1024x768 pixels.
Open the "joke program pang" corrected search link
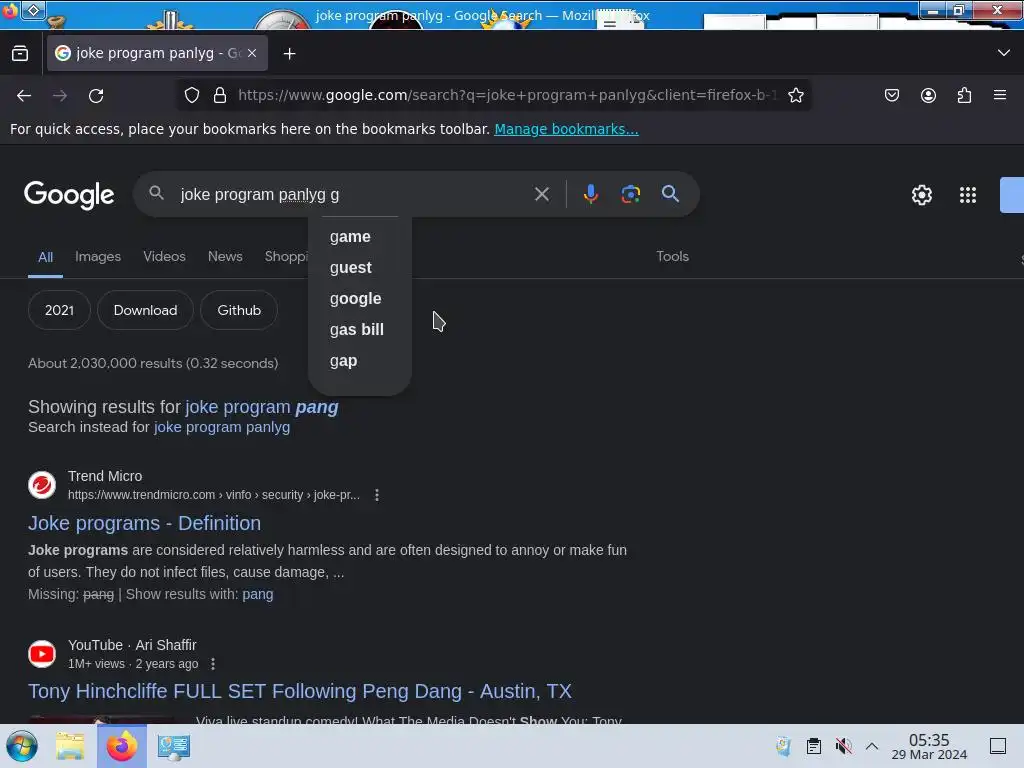point(262,407)
